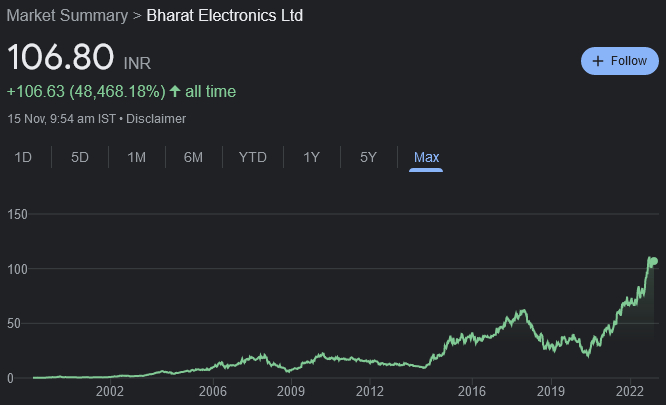Click the +106.63 all time change text

(x=85, y=92)
